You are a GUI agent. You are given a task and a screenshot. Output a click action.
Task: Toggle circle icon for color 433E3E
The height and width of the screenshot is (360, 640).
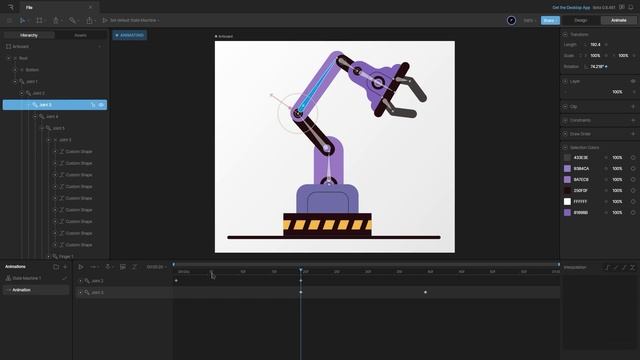(x=633, y=158)
